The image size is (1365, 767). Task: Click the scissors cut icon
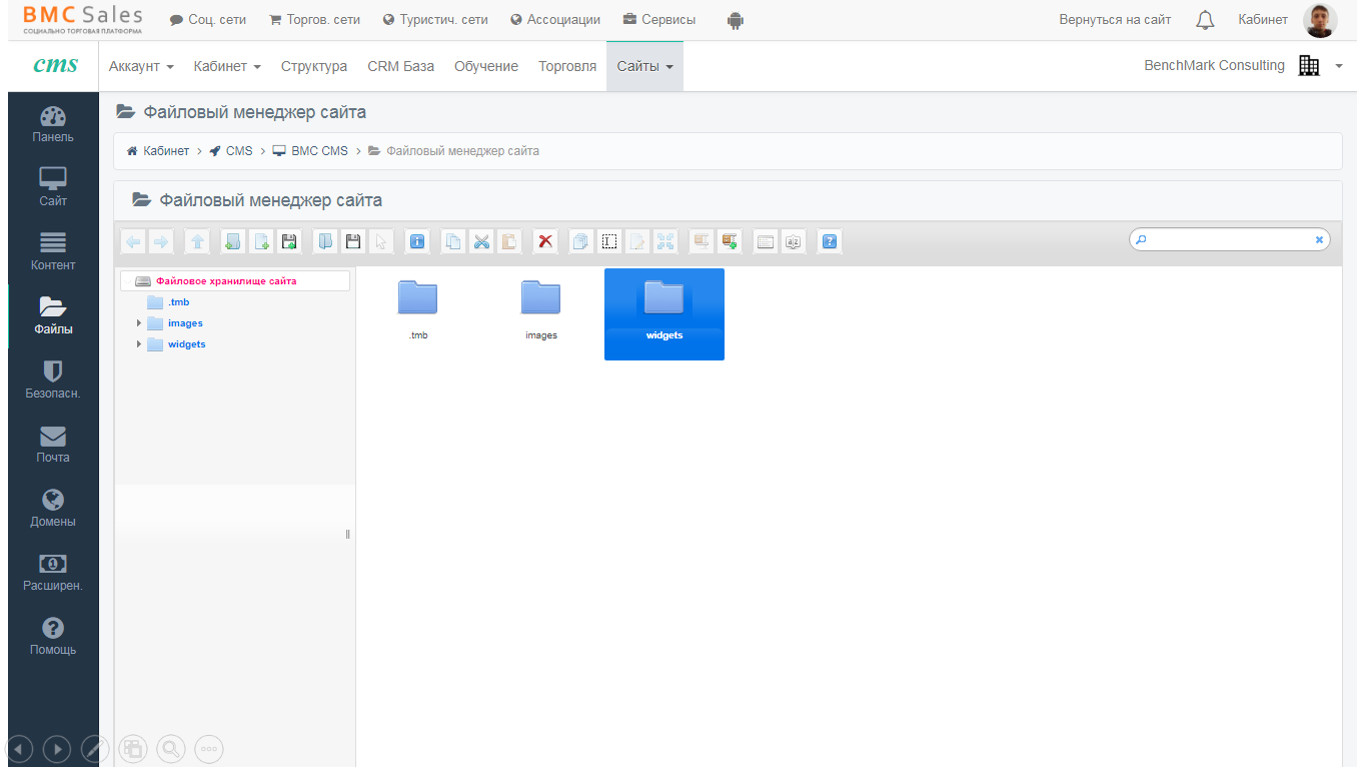pos(481,241)
